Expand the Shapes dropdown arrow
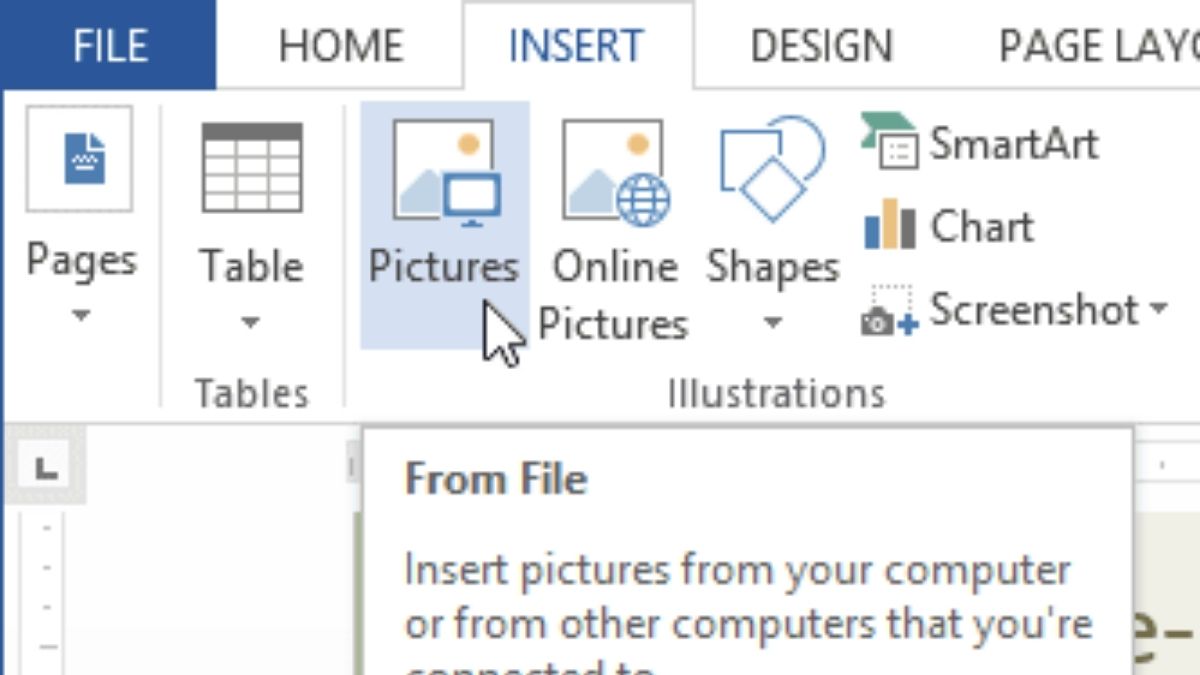Viewport: 1200px width, 675px height. click(772, 323)
